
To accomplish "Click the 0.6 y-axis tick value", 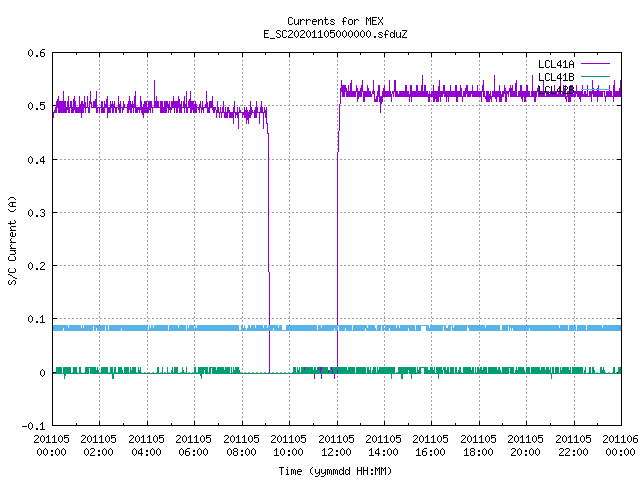I will point(36,53).
